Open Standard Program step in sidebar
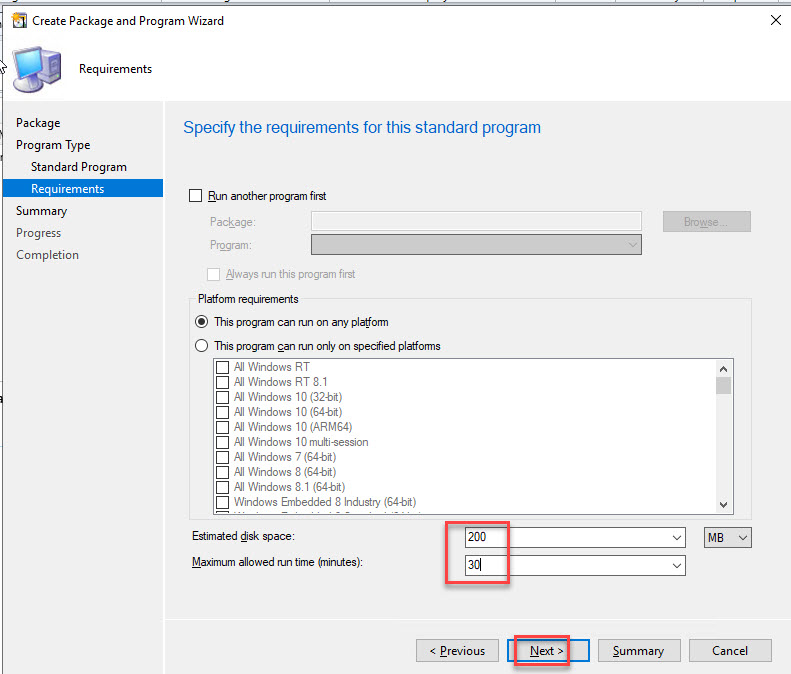 tap(78, 167)
